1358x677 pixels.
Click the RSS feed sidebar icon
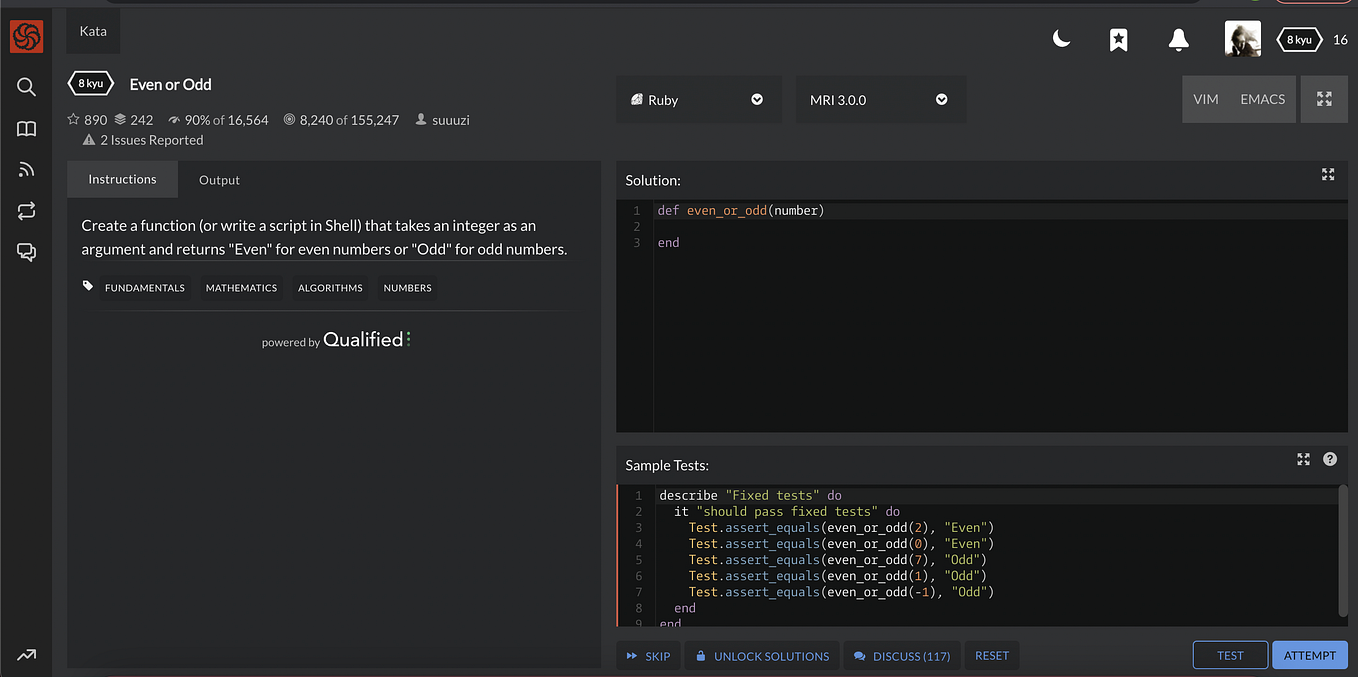click(26, 169)
